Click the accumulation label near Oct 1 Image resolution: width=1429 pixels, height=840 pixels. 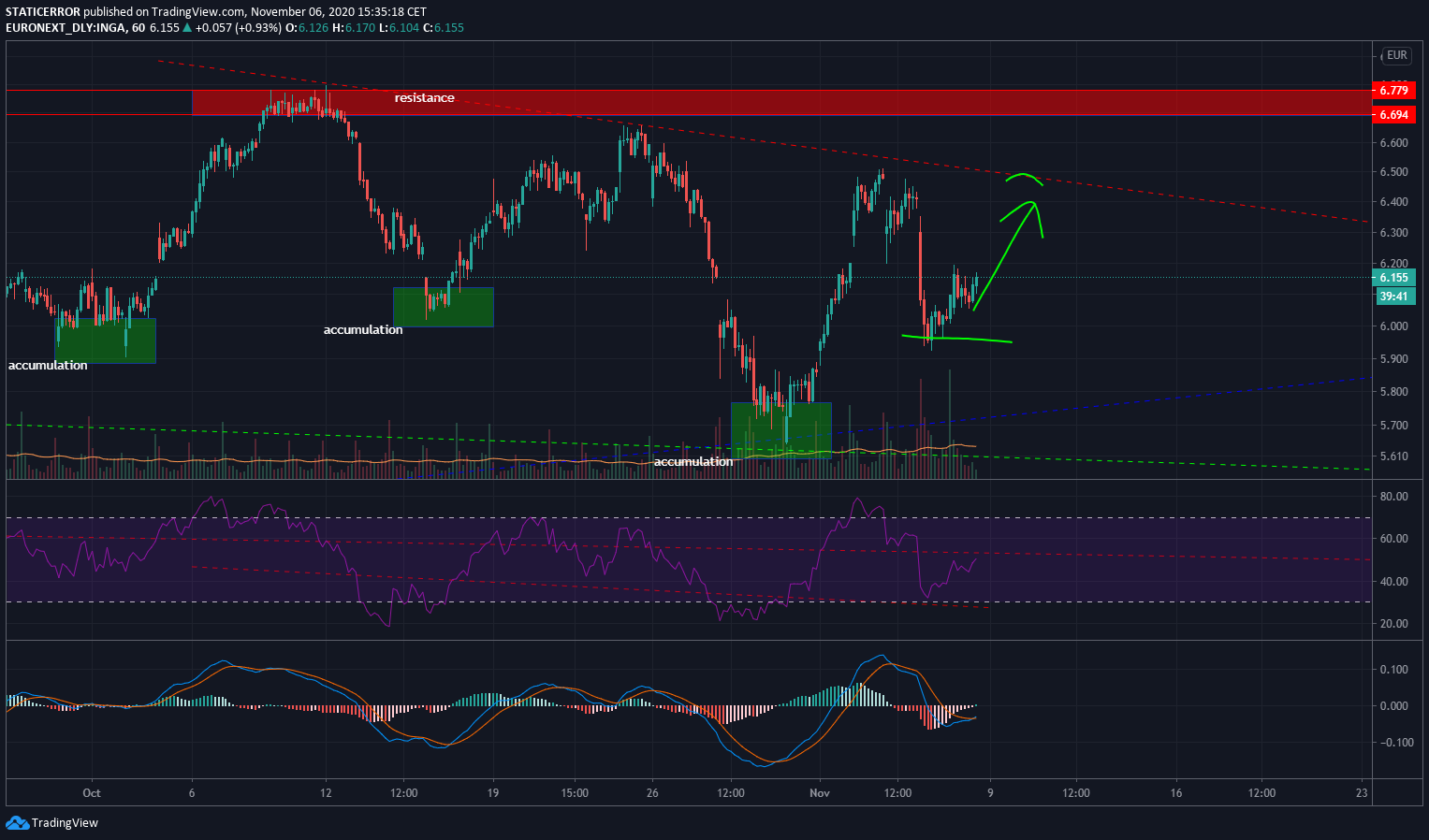[x=48, y=366]
